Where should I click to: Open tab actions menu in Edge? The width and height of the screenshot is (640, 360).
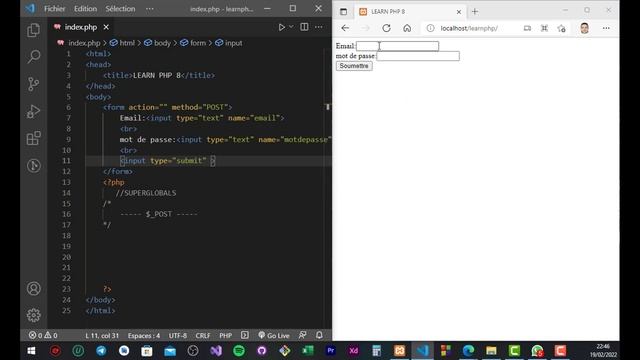(344, 12)
